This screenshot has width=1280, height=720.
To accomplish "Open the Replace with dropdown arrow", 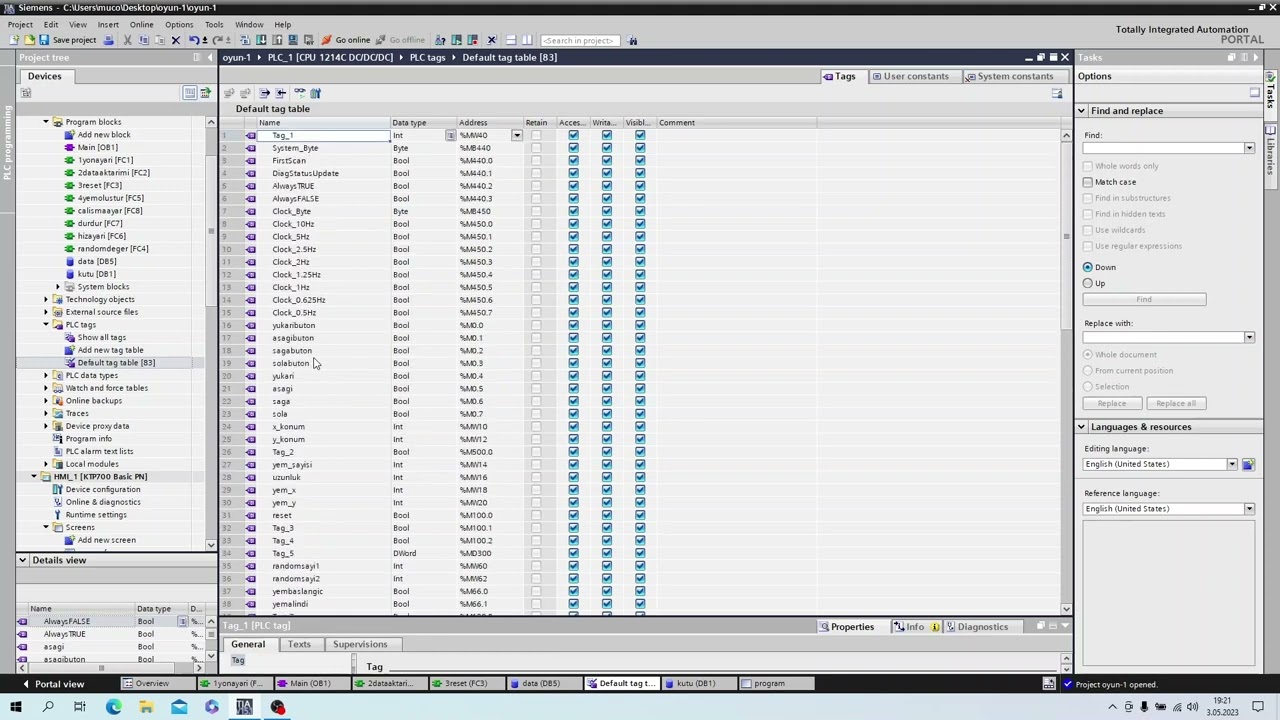I will [x=1249, y=338].
